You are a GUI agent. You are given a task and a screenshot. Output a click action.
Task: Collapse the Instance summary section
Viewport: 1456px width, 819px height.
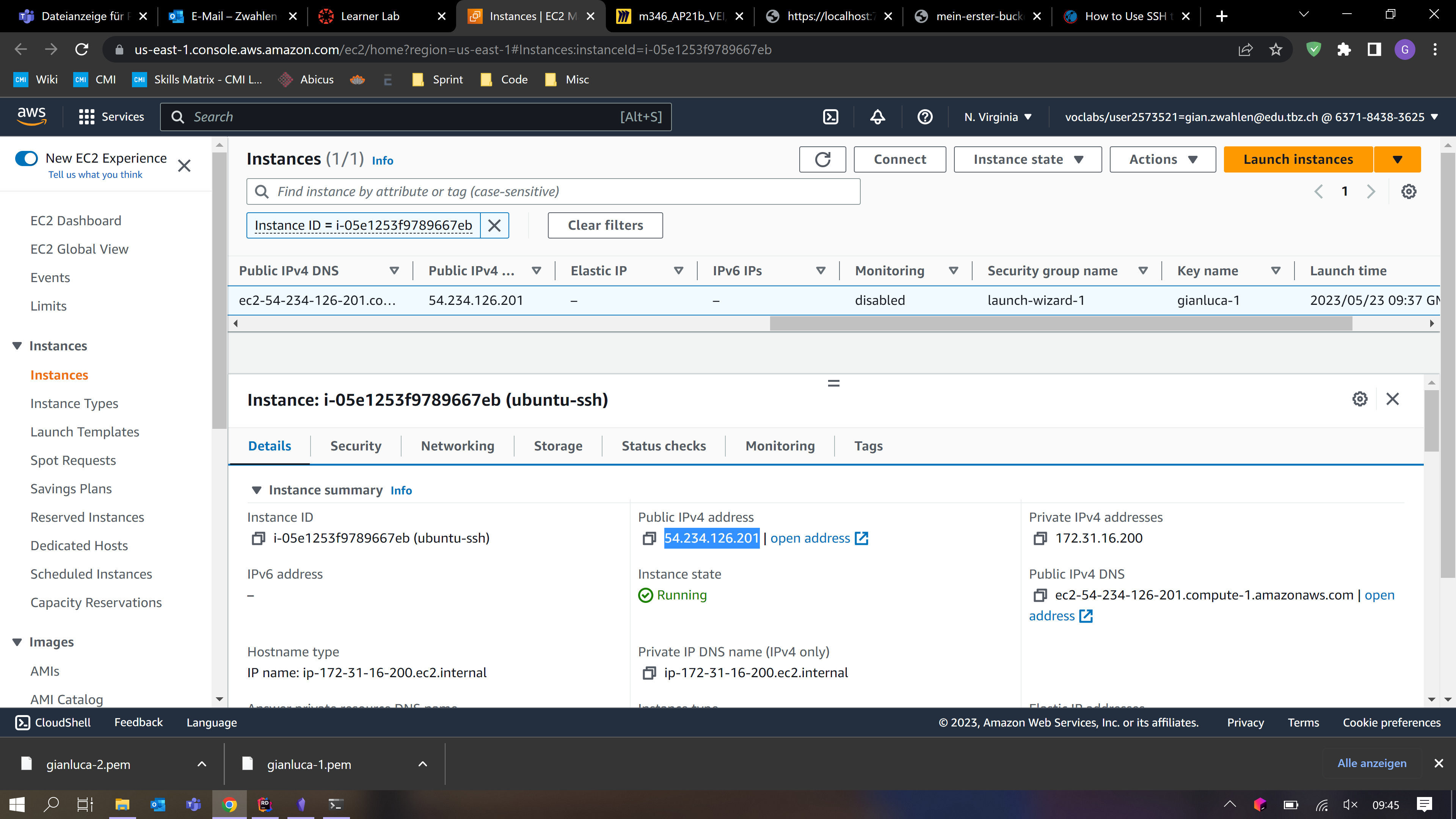click(257, 490)
